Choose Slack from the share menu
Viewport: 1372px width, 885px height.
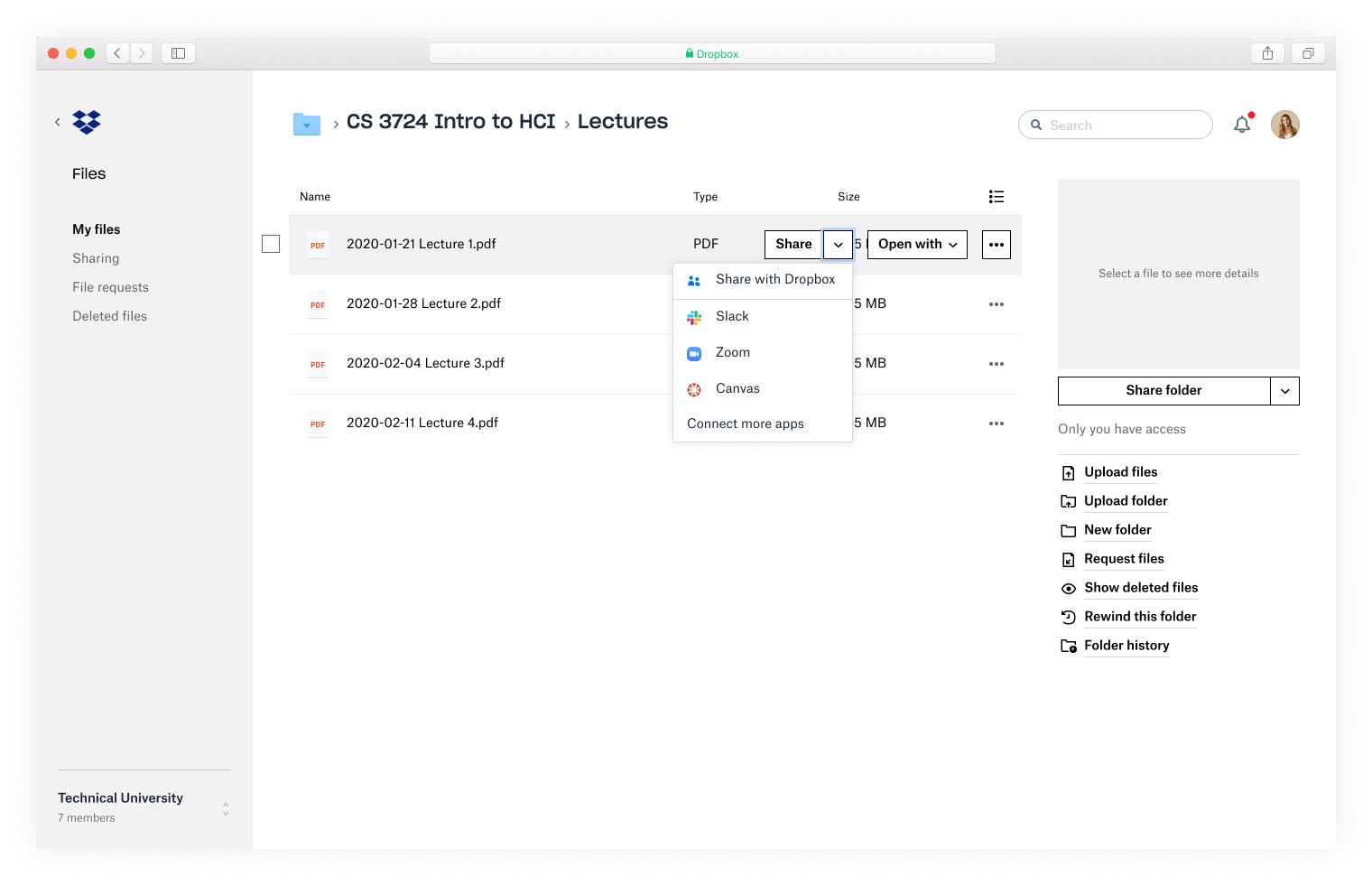(x=732, y=316)
